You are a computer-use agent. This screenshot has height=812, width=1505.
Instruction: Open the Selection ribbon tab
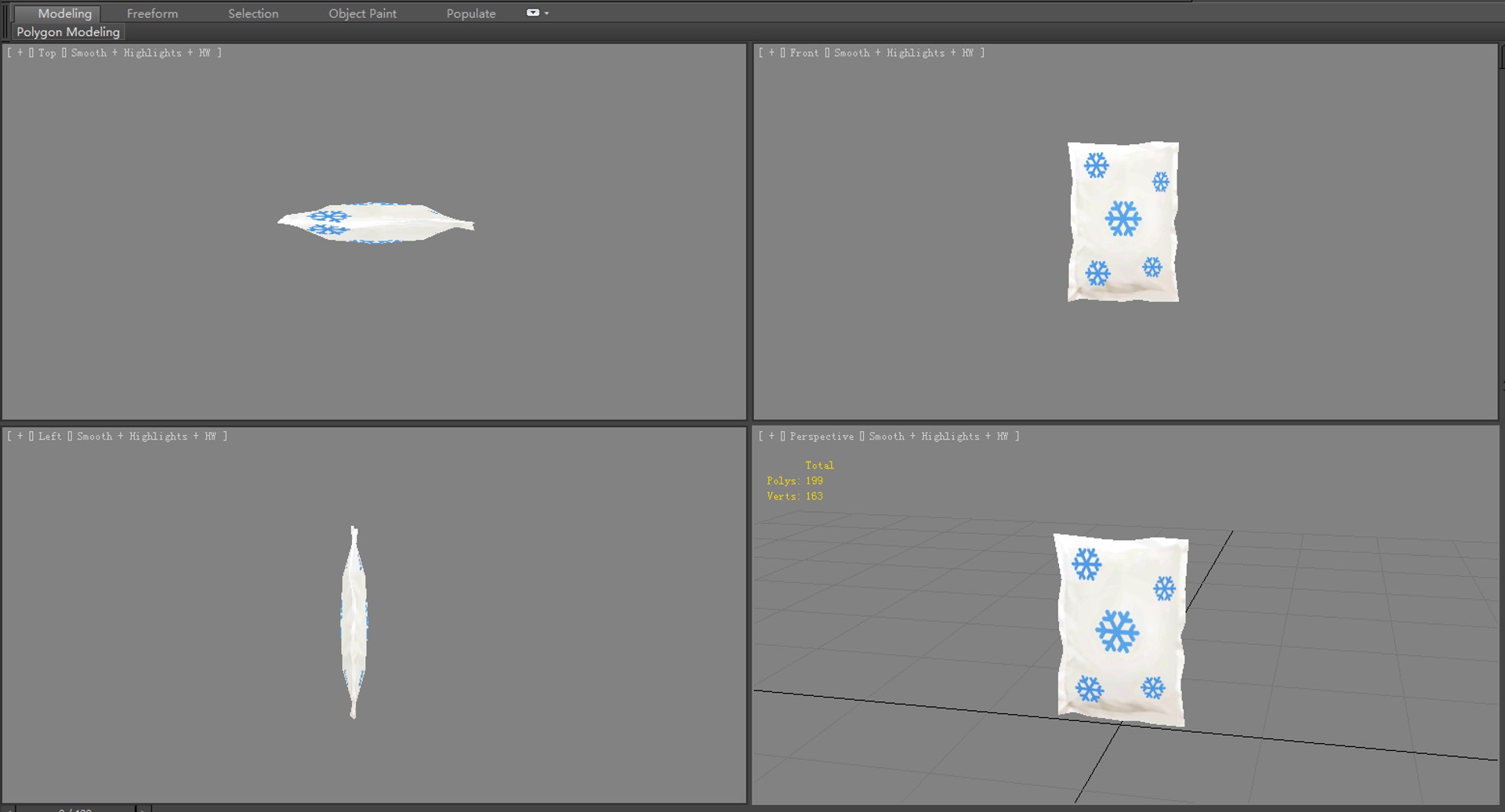pos(253,13)
